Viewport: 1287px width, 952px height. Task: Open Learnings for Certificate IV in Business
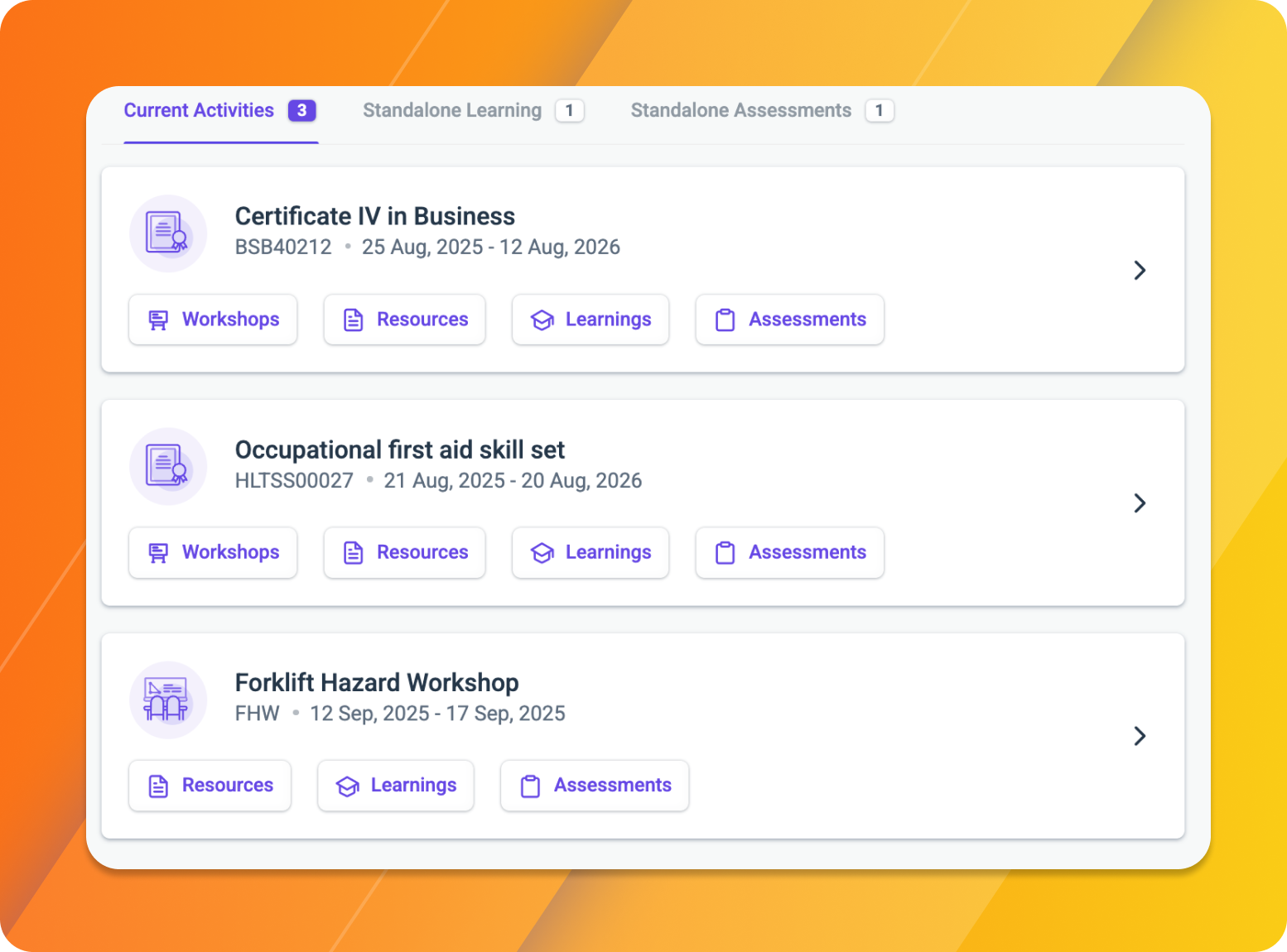tap(590, 320)
